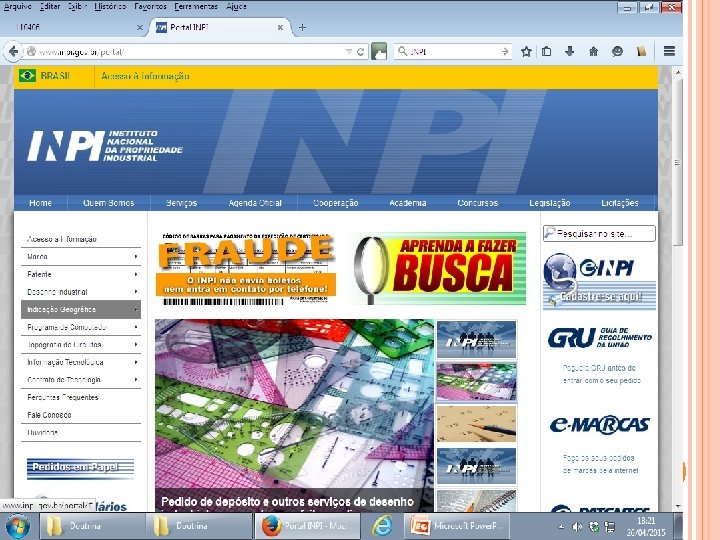This screenshot has height=540, width=720.
Task: Expand Patente submenu arrow
Action: (136, 274)
